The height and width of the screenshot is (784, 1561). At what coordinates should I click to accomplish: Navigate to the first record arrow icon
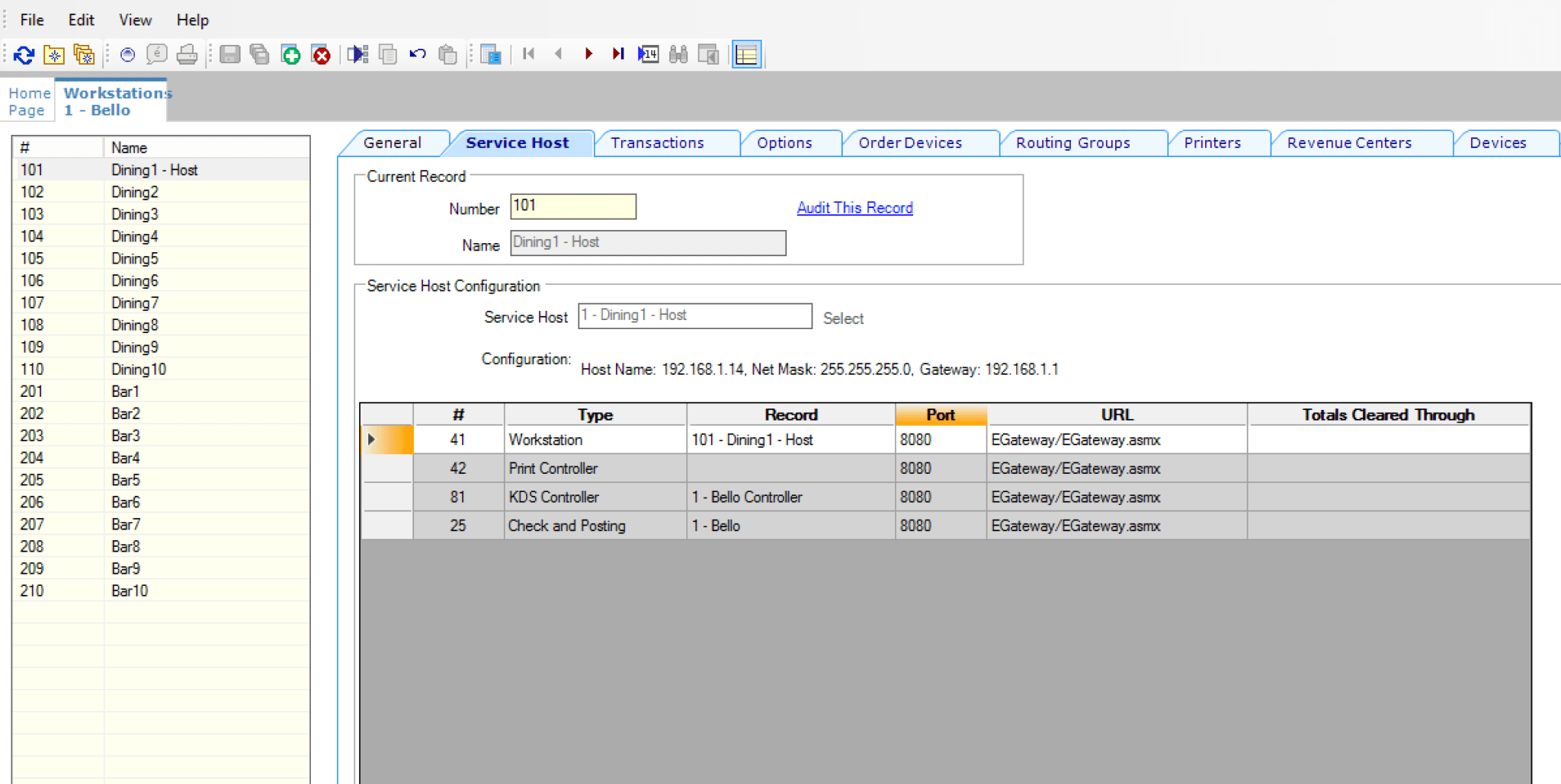coord(528,53)
